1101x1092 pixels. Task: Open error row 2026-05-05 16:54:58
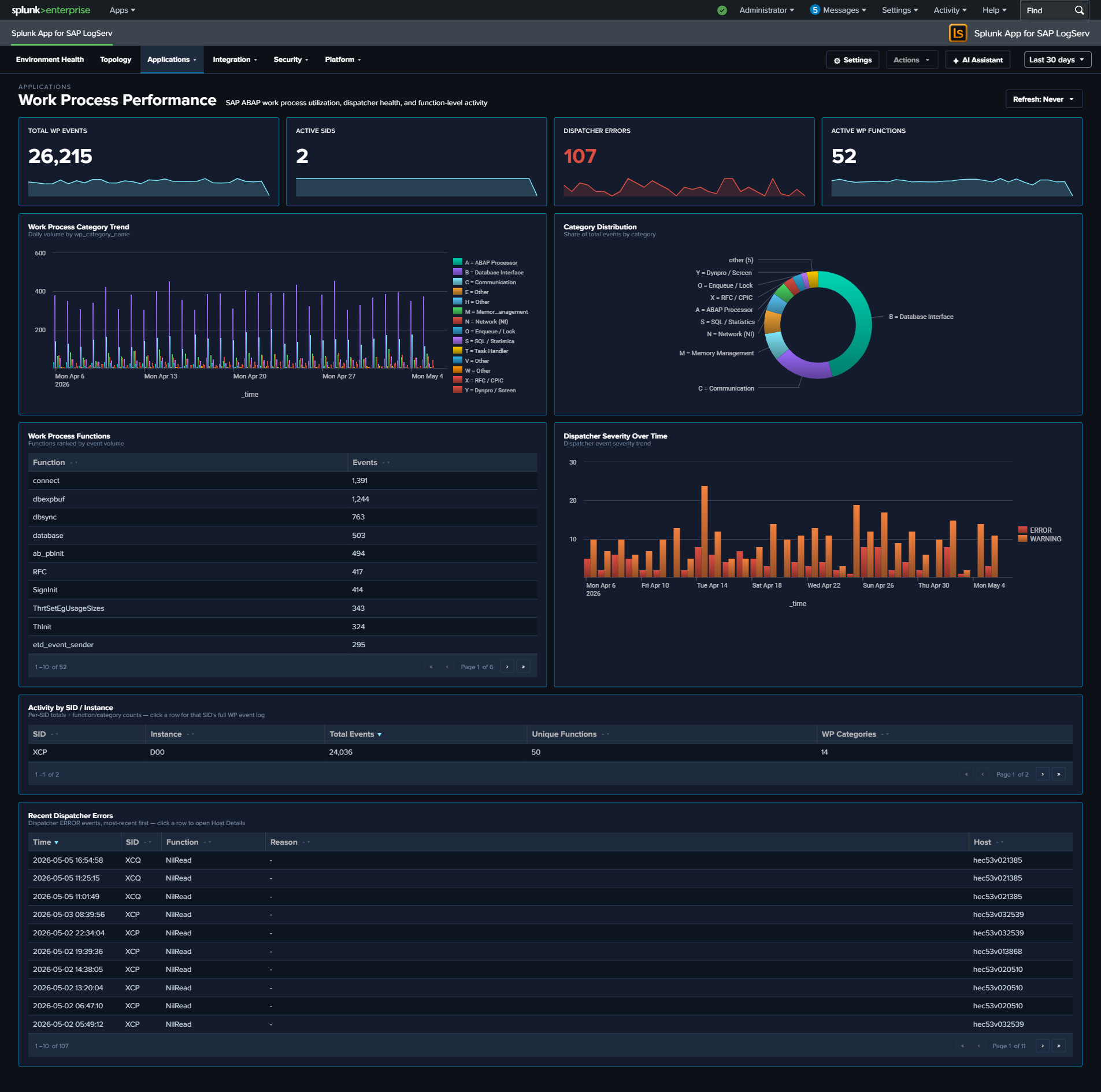click(550, 860)
